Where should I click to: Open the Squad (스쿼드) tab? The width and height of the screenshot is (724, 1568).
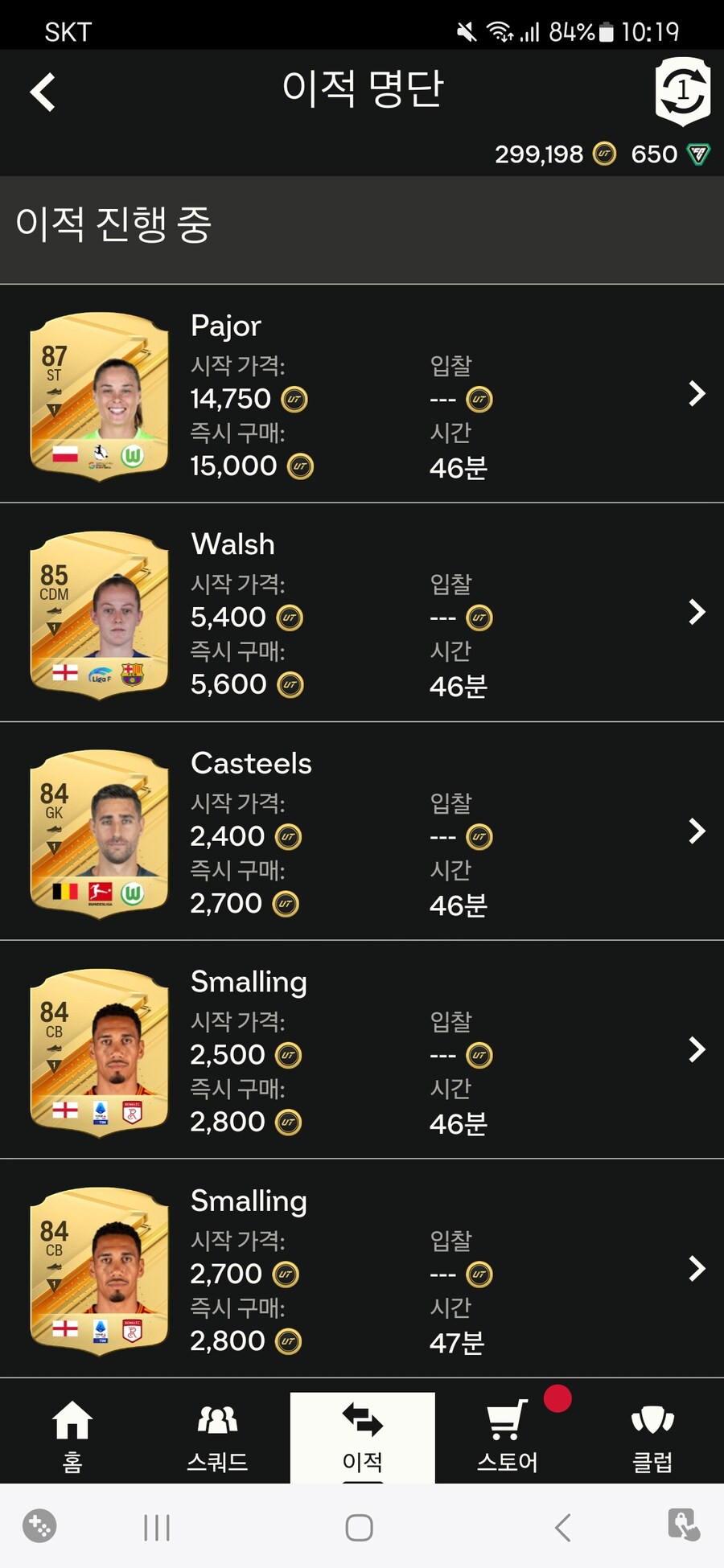pos(217,1437)
